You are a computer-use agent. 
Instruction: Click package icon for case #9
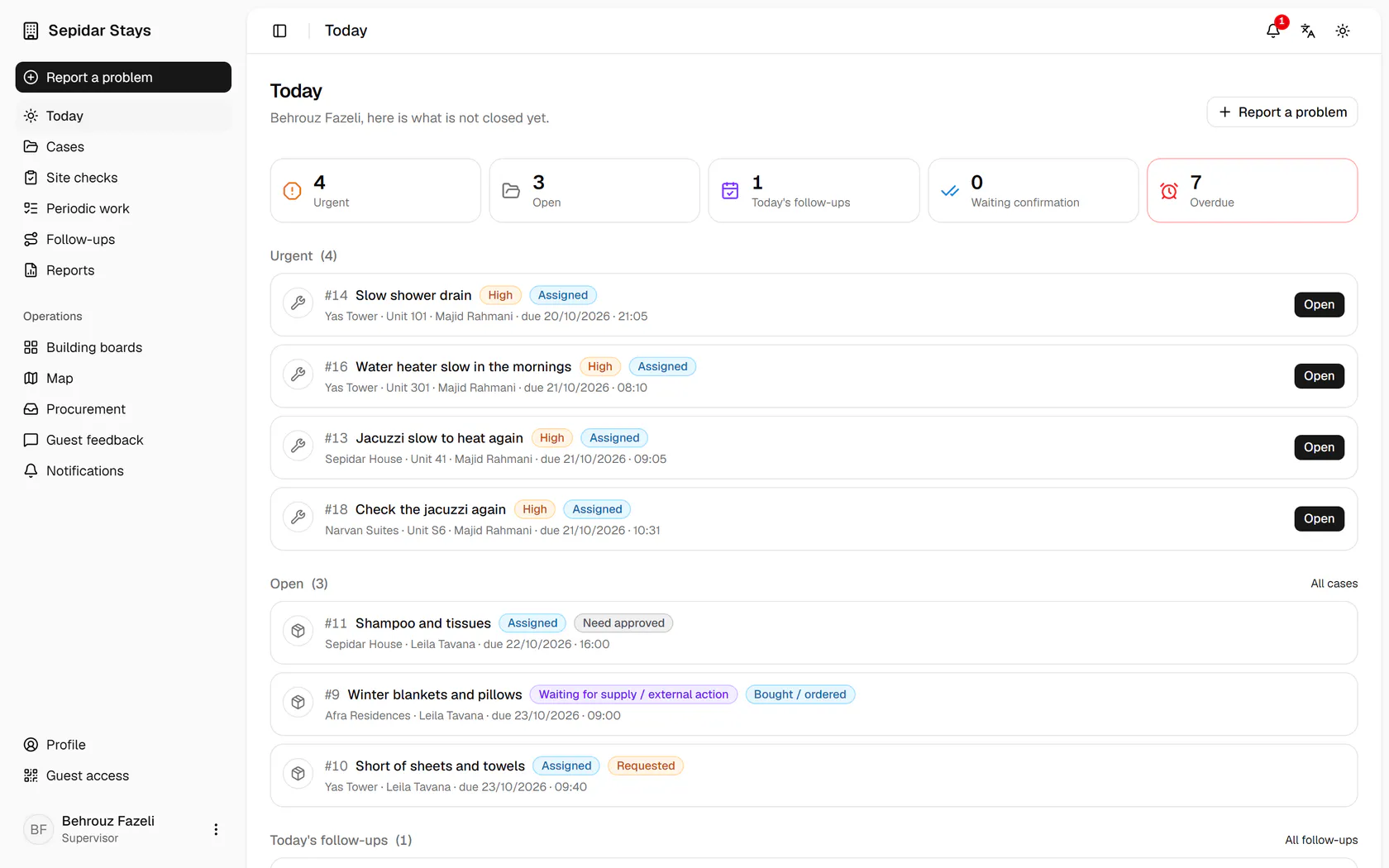point(298,703)
